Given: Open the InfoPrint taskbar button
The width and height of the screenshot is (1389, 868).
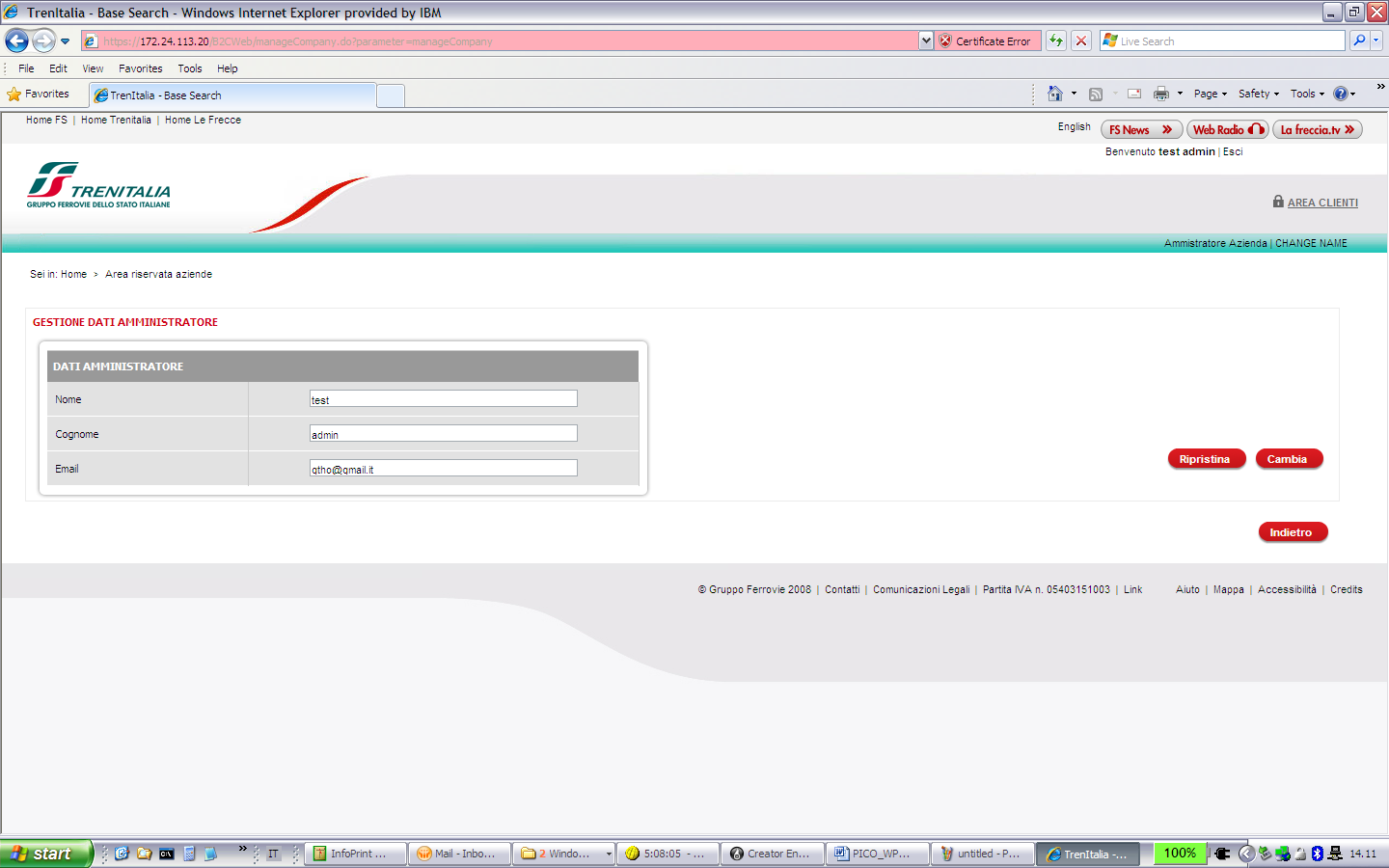Looking at the screenshot, I should pos(356,854).
